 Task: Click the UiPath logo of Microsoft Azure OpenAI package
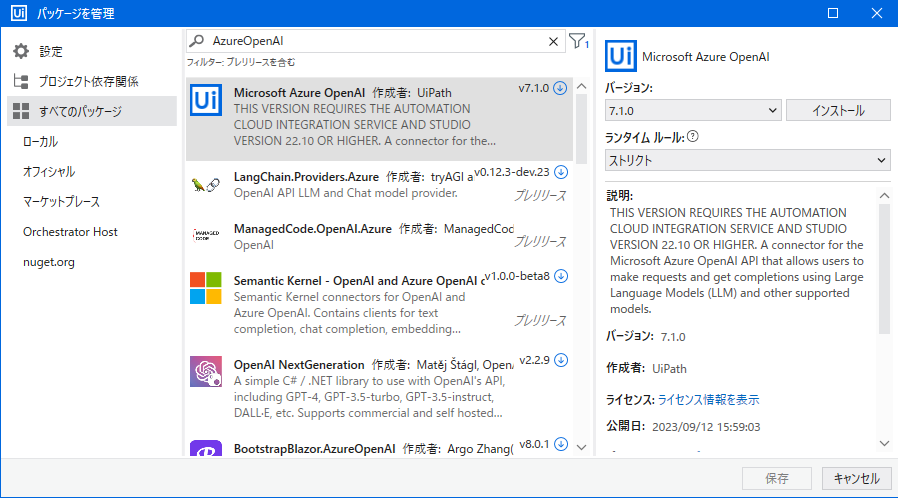click(x=206, y=100)
